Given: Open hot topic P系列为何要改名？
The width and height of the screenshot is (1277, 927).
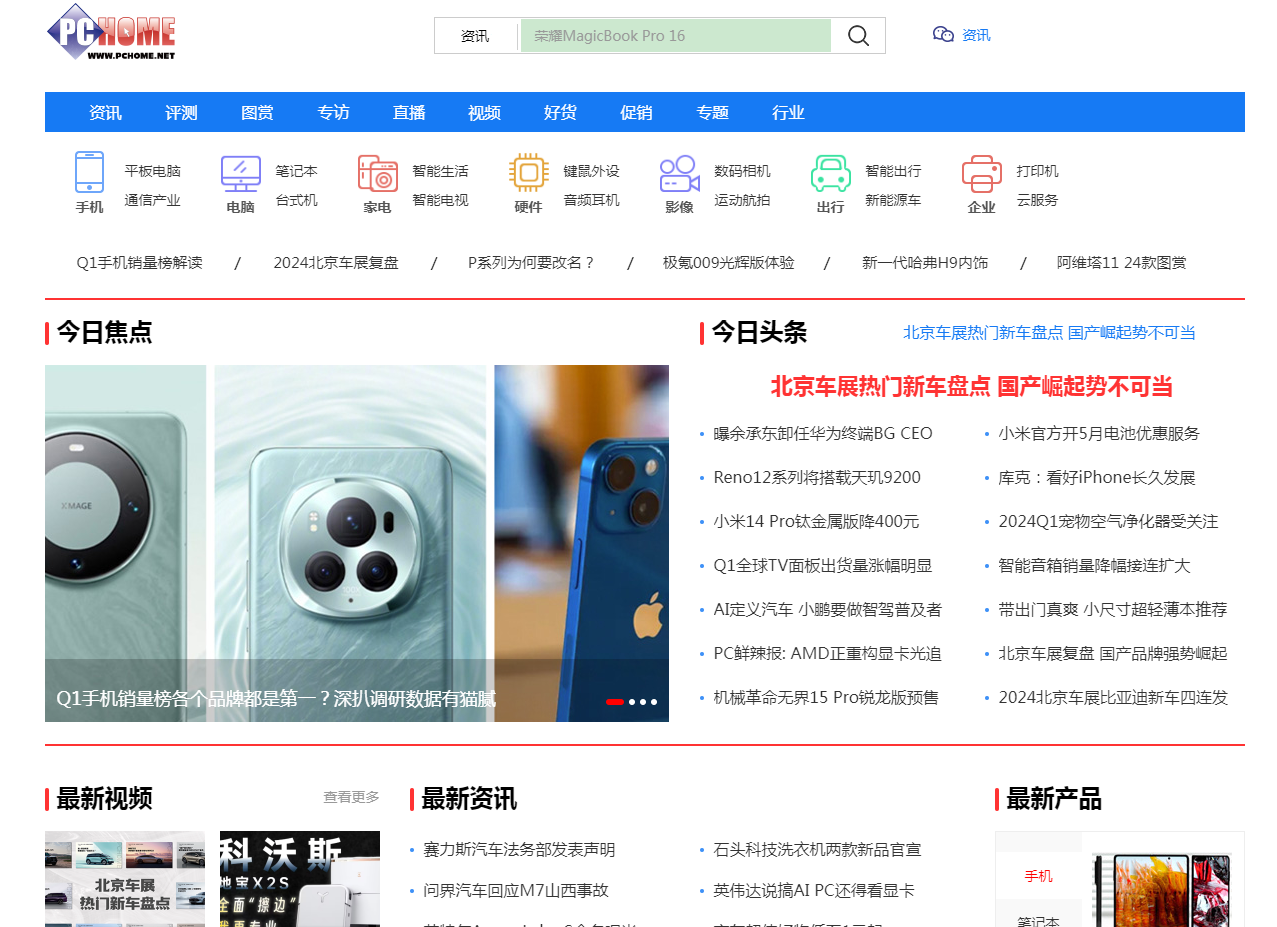Looking at the screenshot, I should [532, 263].
